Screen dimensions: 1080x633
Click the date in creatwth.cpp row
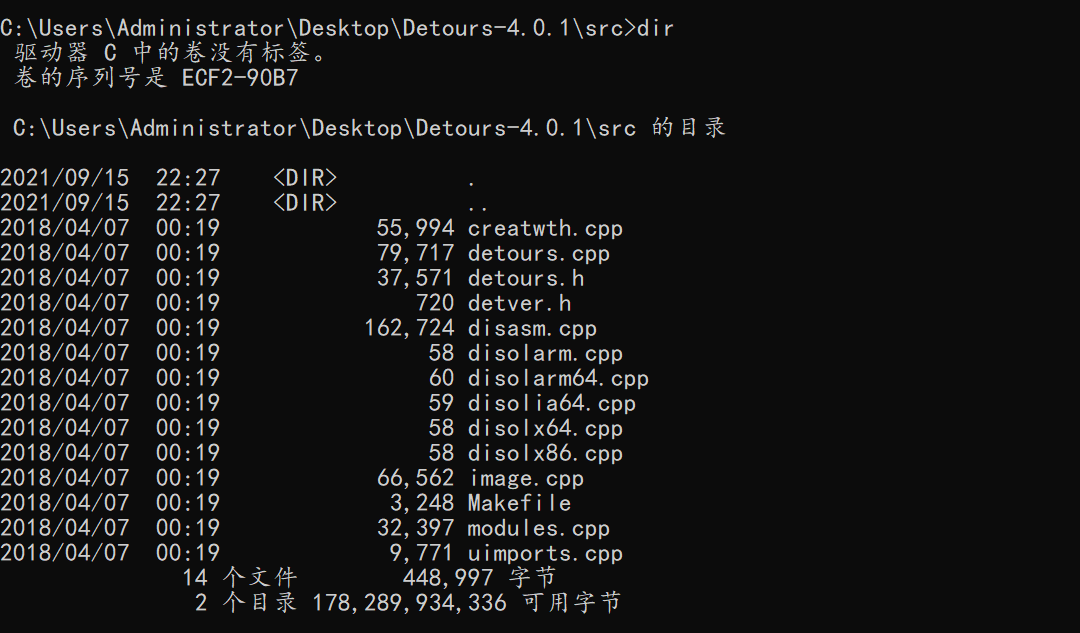point(65,229)
